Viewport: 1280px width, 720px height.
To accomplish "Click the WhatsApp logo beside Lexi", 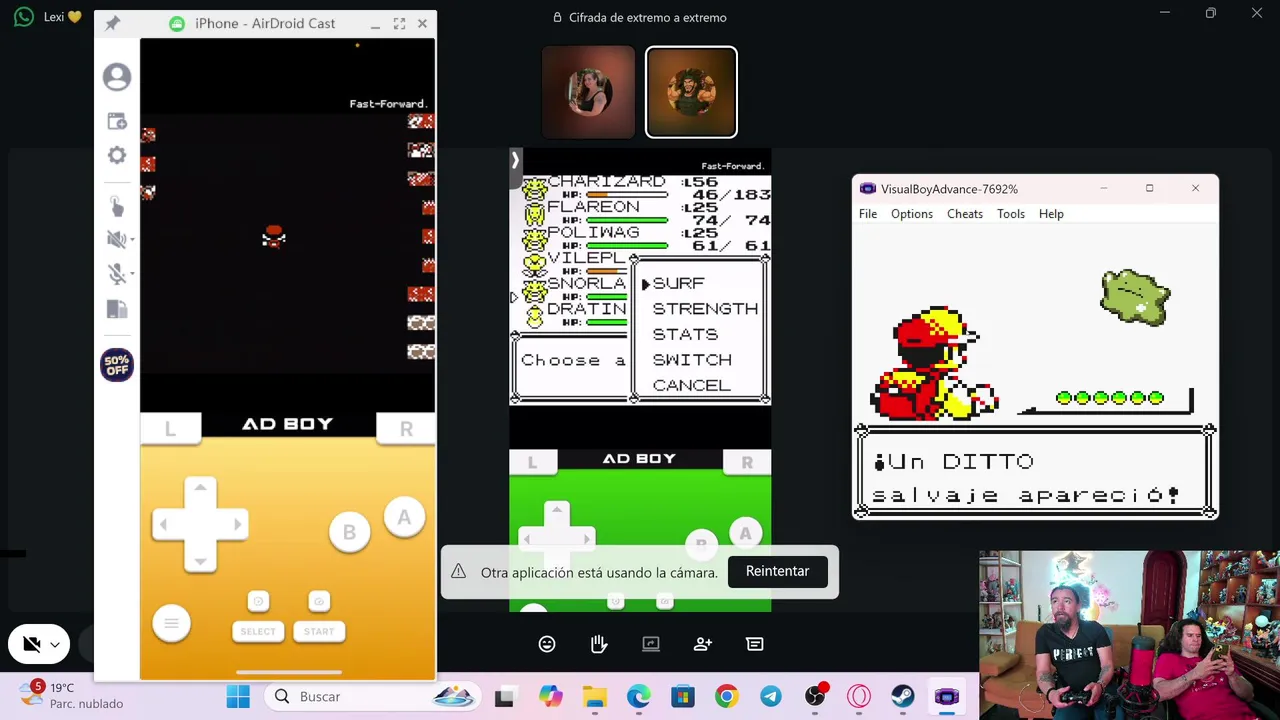I will [24, 17].
